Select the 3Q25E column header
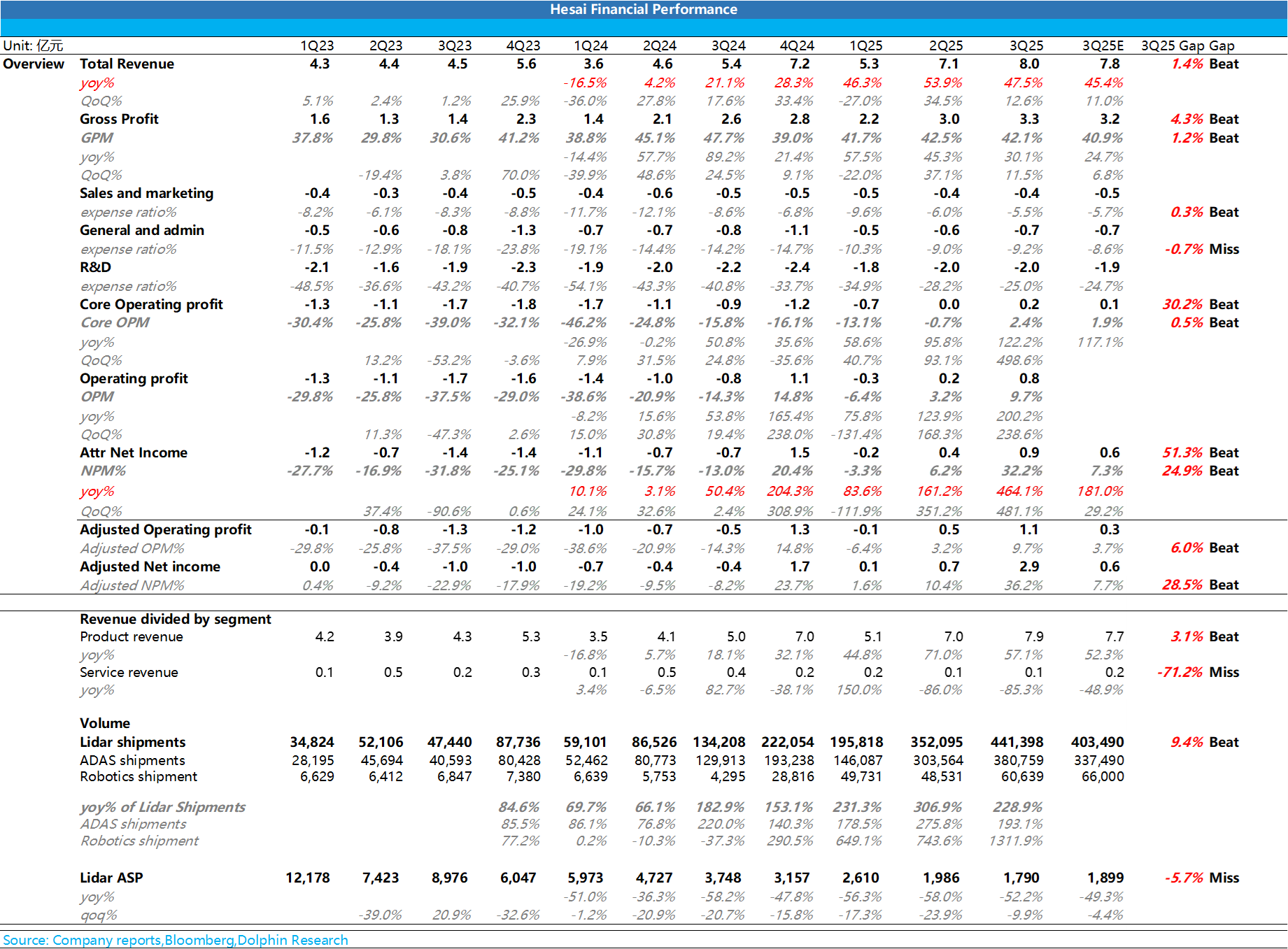 point(1103,45)
